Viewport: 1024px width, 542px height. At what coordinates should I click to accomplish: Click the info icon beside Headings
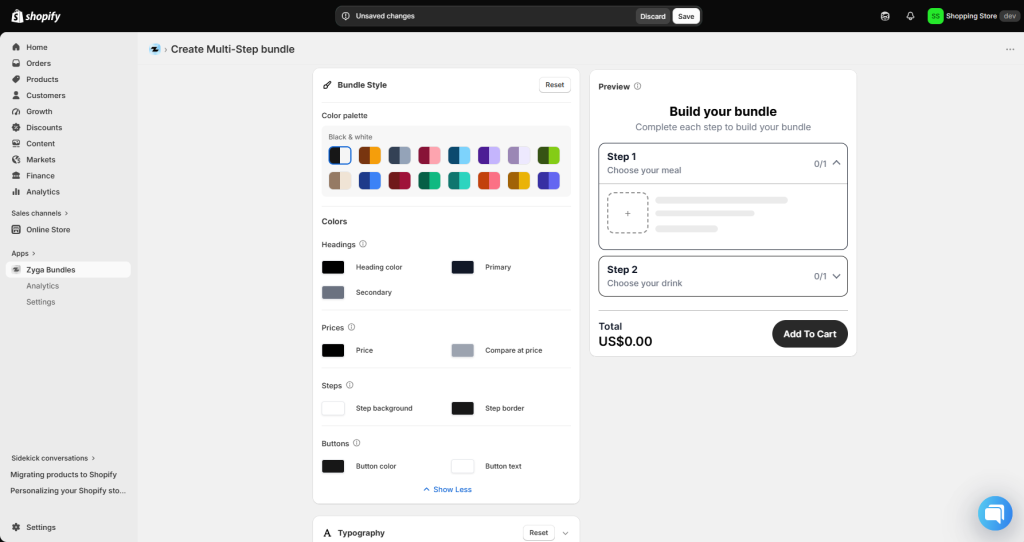(x=363, y=244)
